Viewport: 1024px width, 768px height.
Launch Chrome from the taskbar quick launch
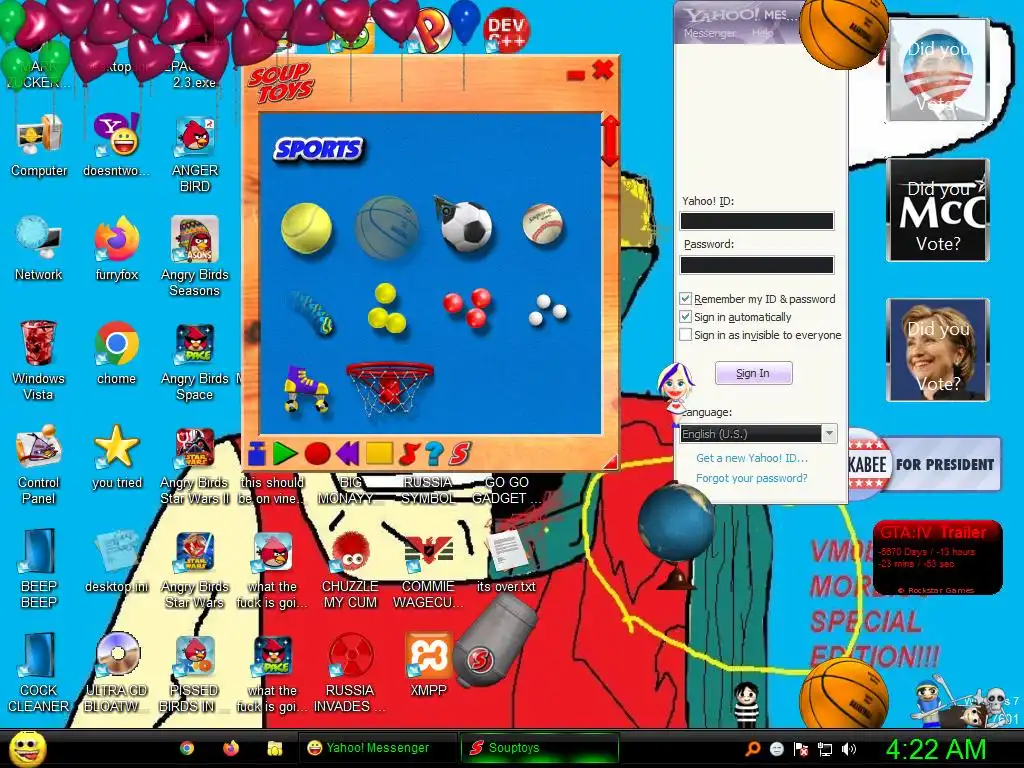point(187,748)
